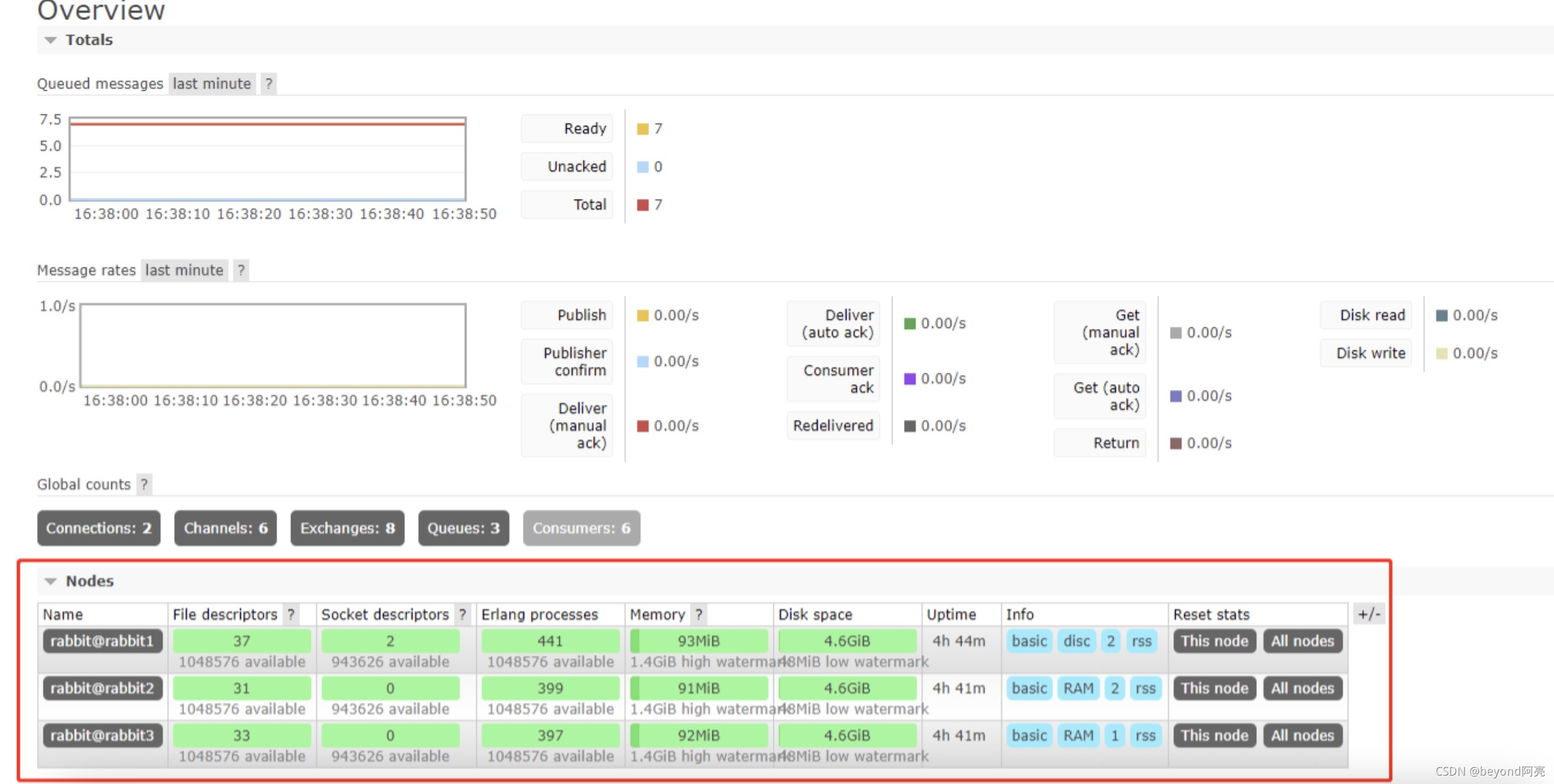Click the 'rss' tag on rabbit3
This screenshot has width=1554, height=784.
(1146, 736)
